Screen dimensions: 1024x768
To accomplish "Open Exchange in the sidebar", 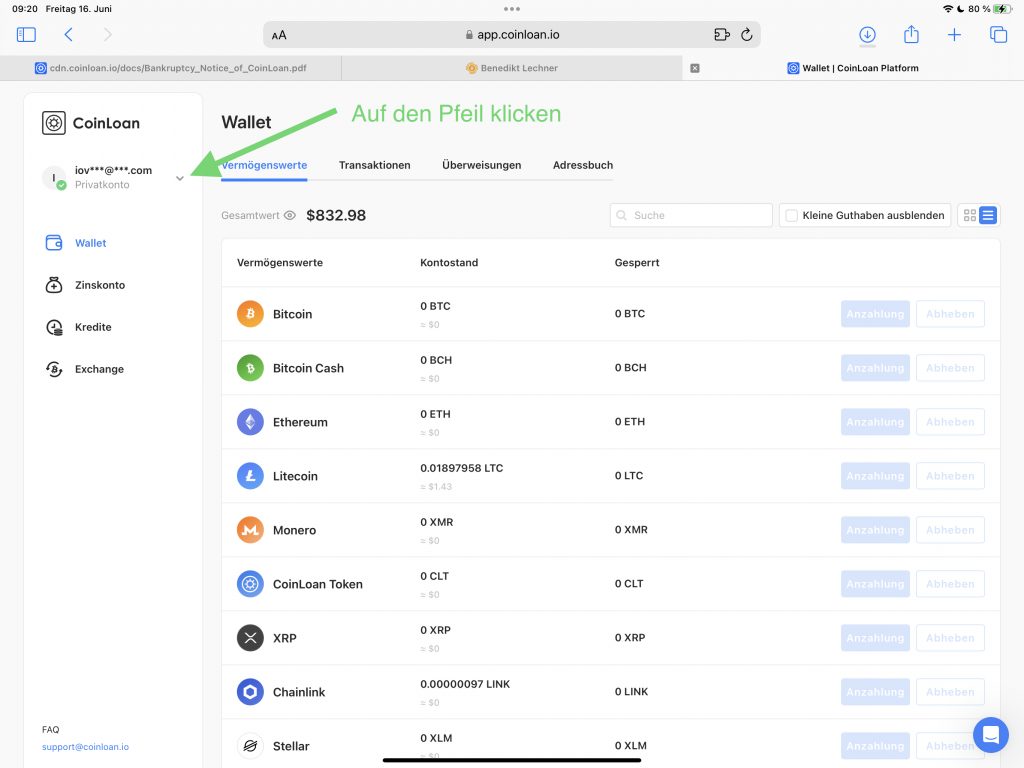I will click(84, 369).
